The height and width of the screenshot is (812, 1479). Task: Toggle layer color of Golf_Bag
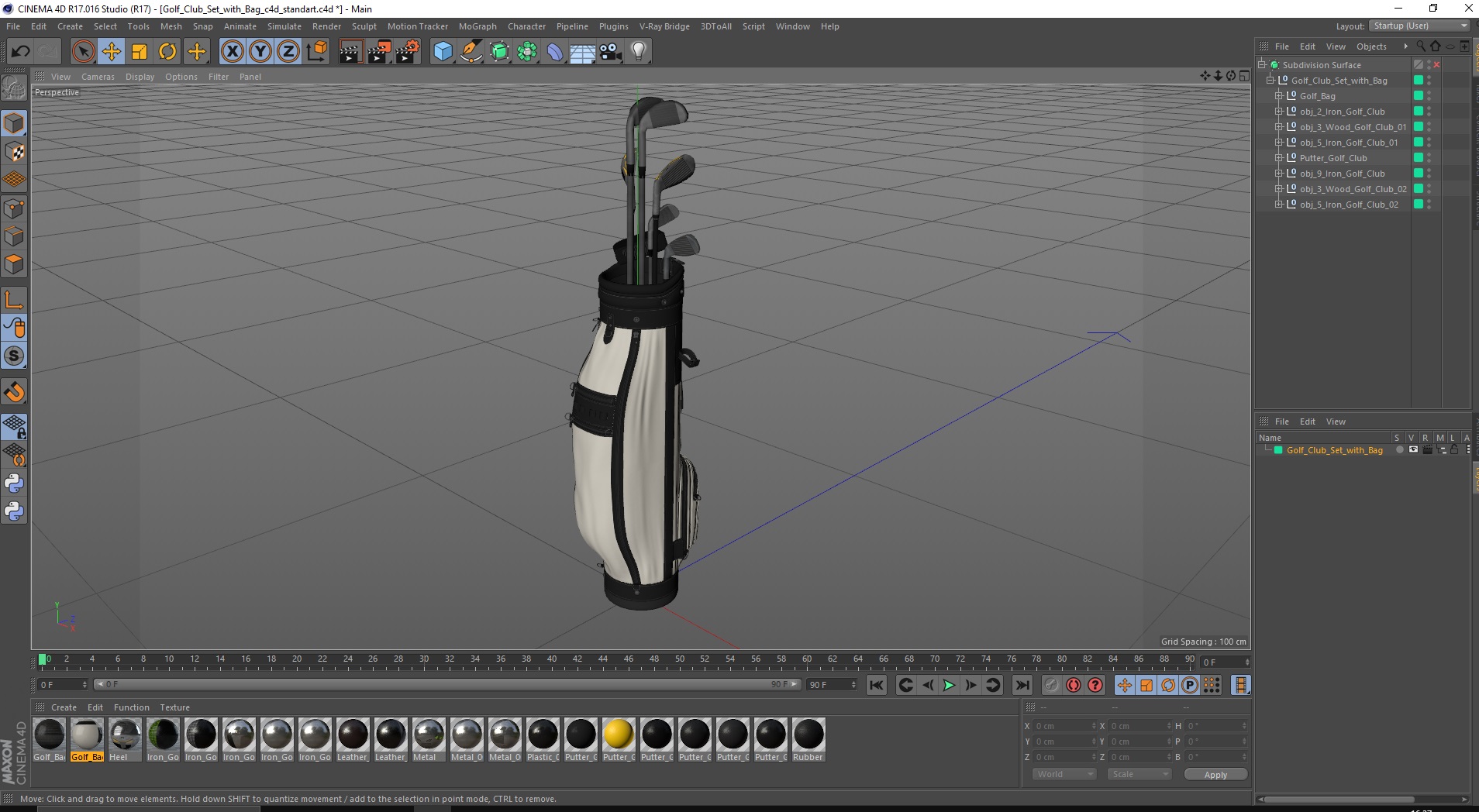click(x=1419, y=96)
